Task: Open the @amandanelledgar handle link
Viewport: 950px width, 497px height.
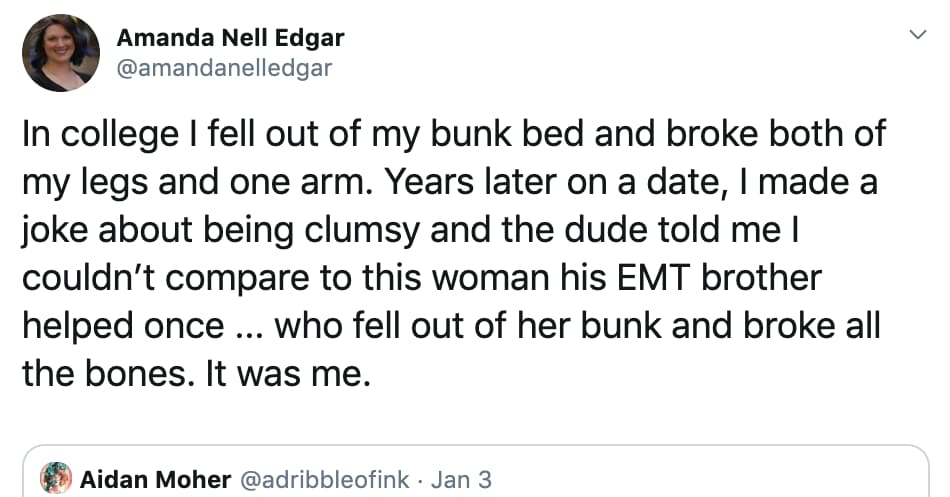Action: (x=224, y=68)
